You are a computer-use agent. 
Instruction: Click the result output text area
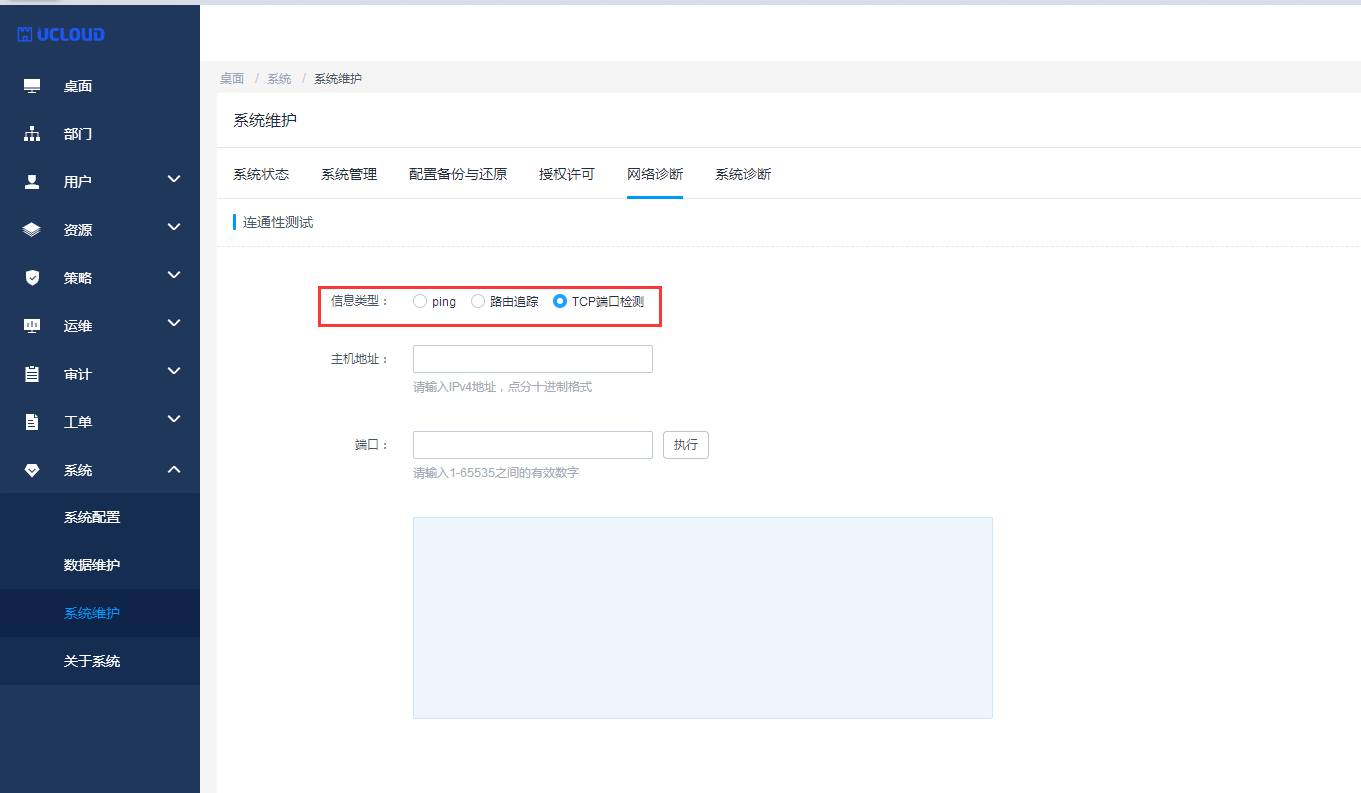(x=703, y=618)
